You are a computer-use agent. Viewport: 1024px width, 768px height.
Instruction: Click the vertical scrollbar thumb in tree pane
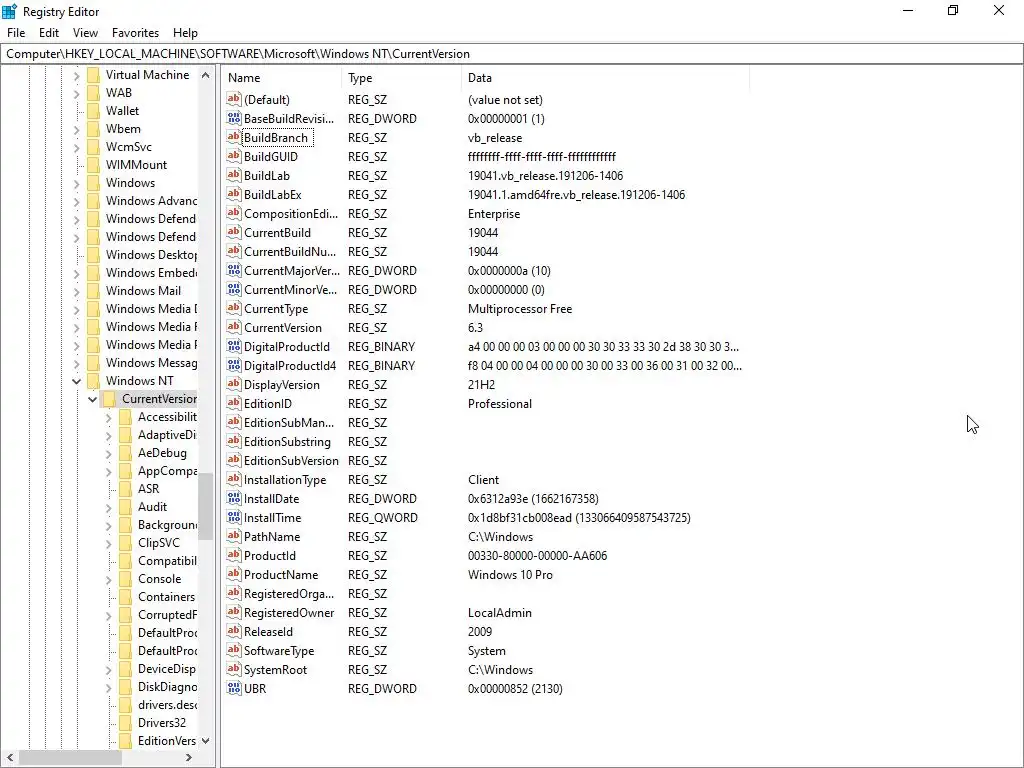coord(206,507)
